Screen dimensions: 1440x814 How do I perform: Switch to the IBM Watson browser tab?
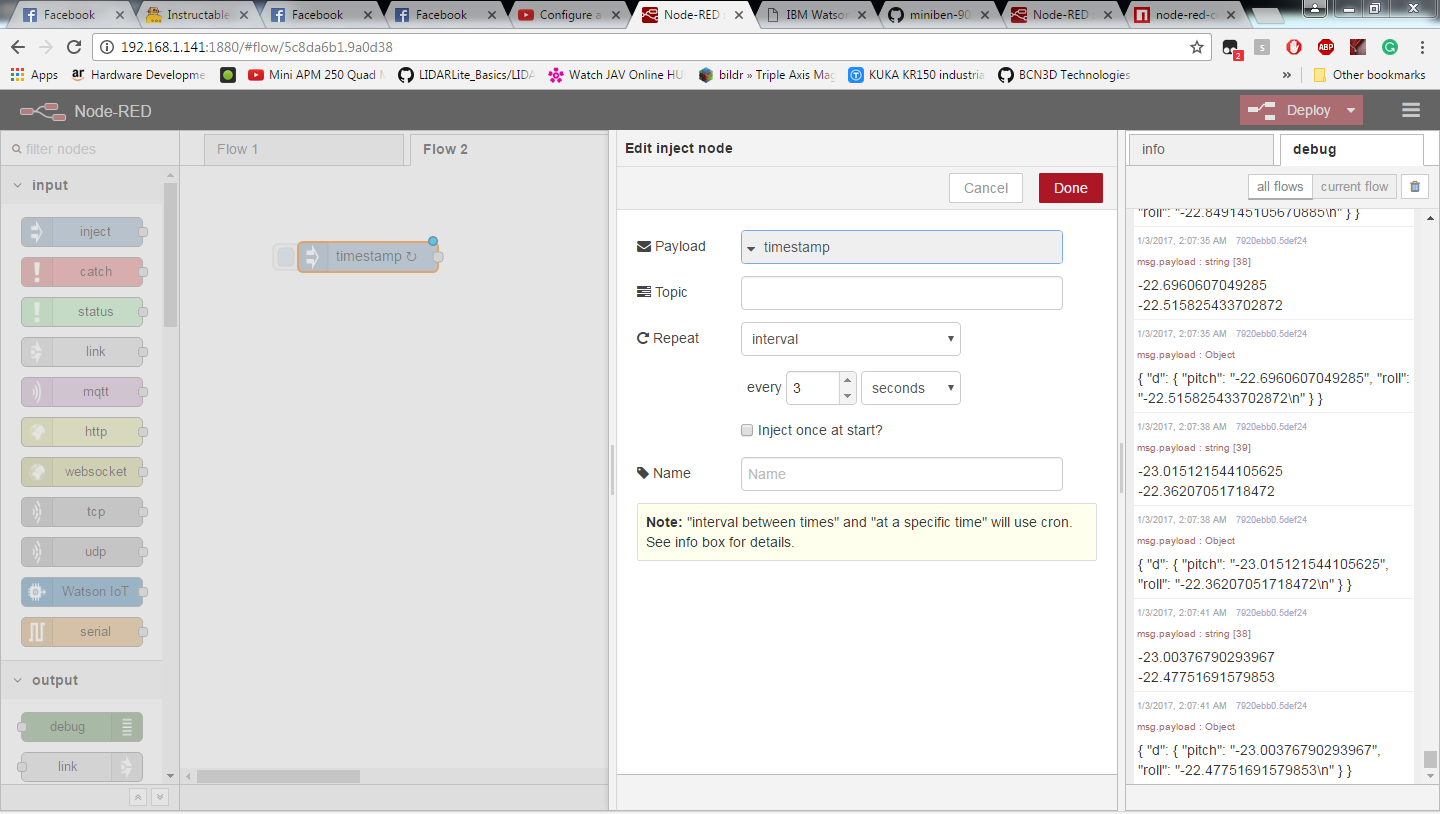point(816,15)
